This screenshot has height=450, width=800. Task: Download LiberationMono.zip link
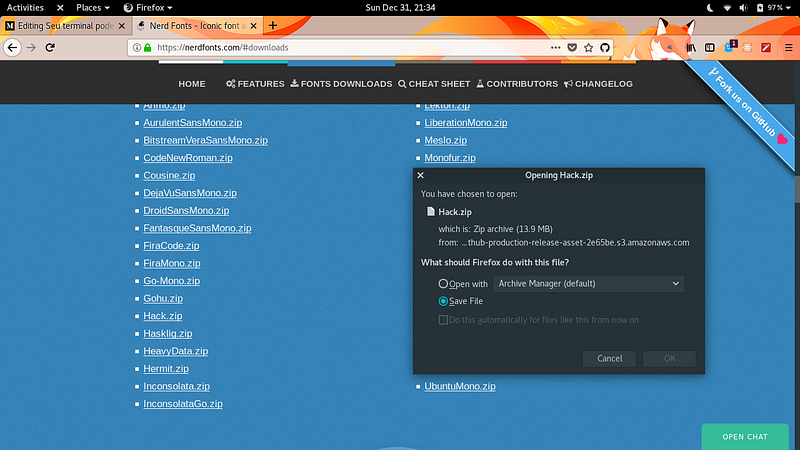(x=466, y=122)
